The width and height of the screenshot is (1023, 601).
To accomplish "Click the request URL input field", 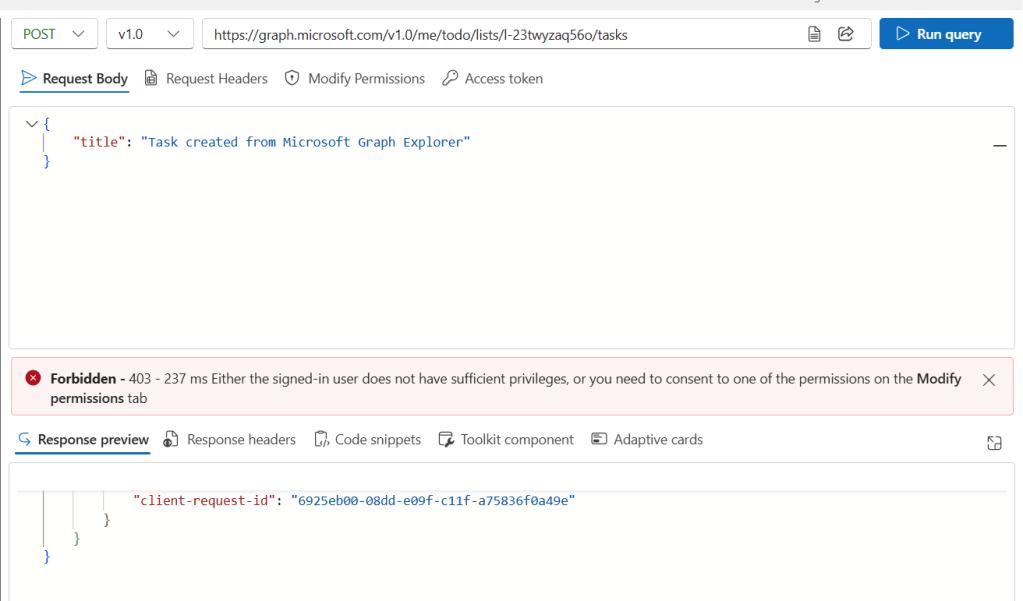I will [x=500, y=33].
